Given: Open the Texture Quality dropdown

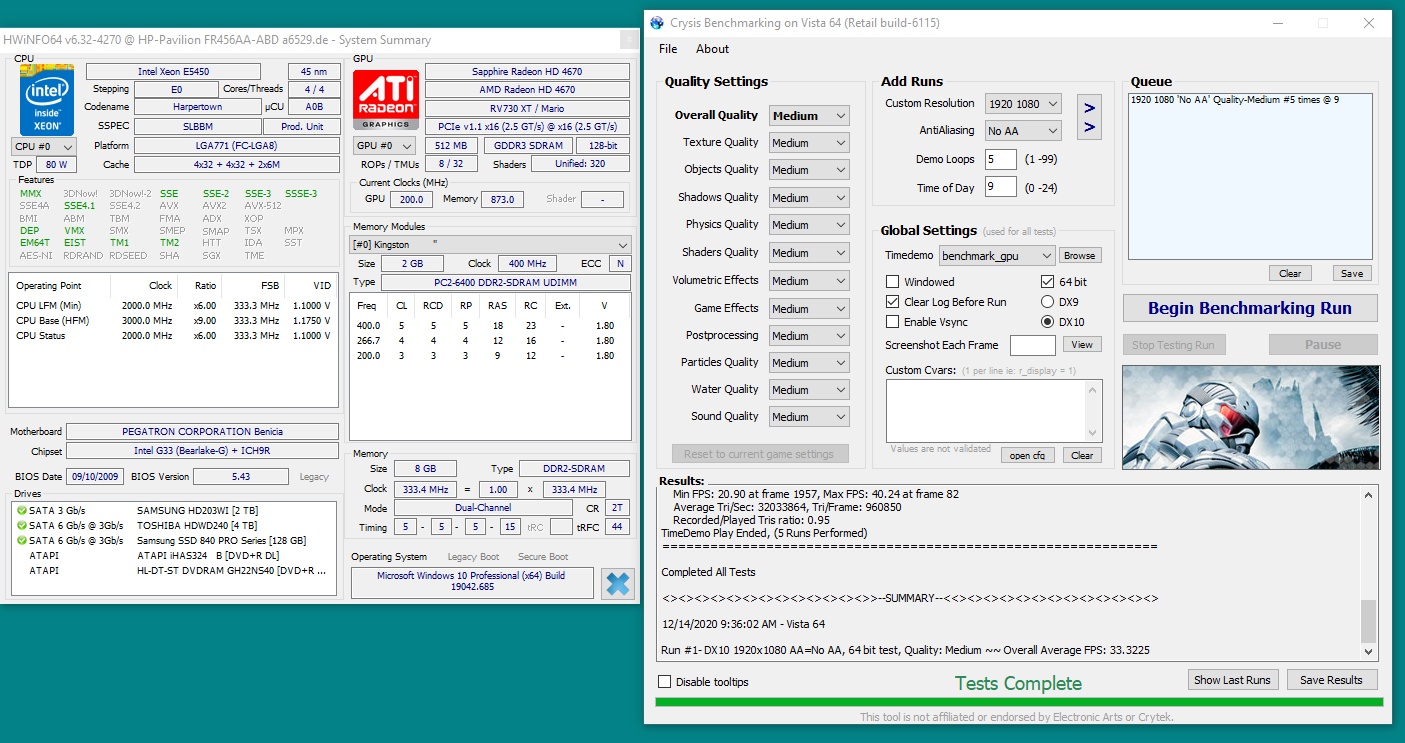Looking at the screenshot, I should [x=809, y=143].
